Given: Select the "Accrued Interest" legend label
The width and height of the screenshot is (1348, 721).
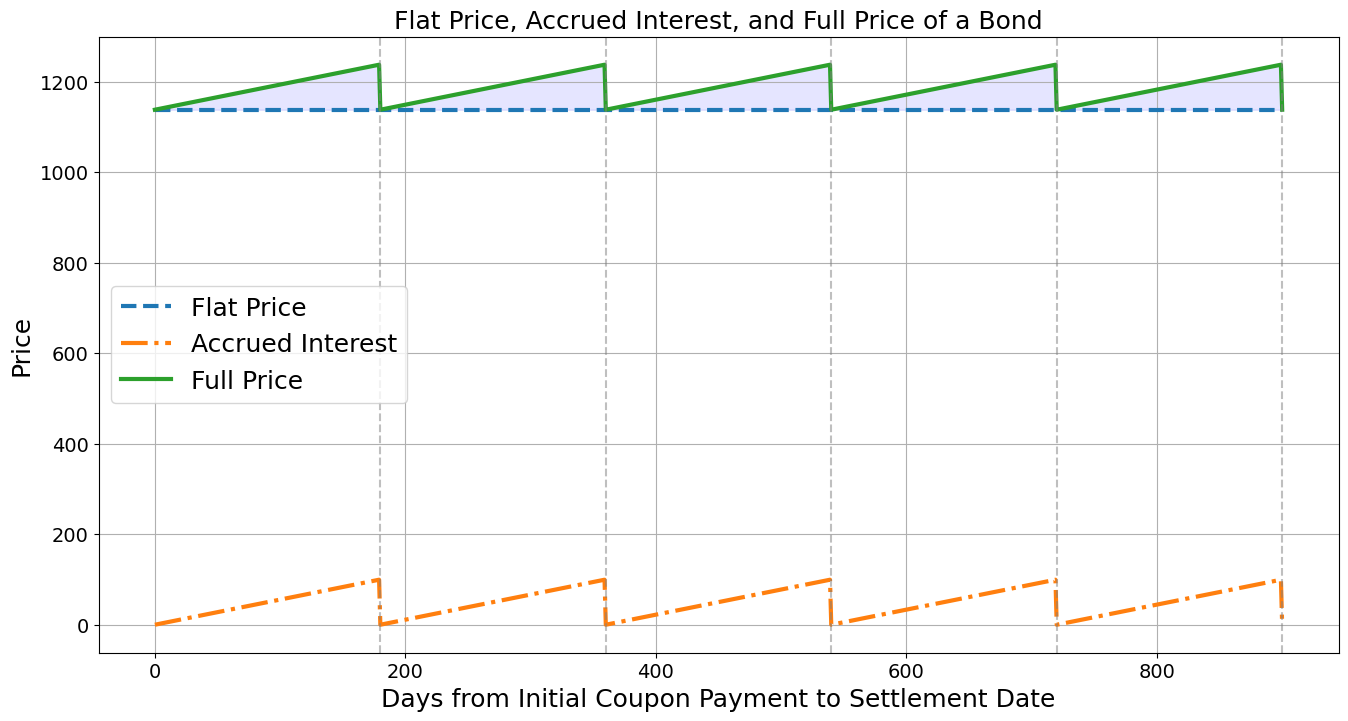Looking at the screenshot, I should (x=293, y=344).
